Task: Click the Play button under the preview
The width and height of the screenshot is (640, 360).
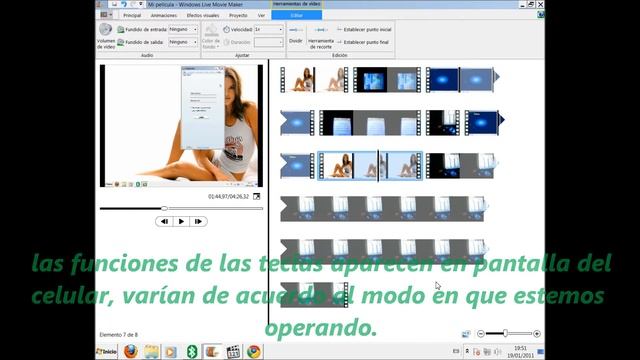Action: tap(181, 221)
